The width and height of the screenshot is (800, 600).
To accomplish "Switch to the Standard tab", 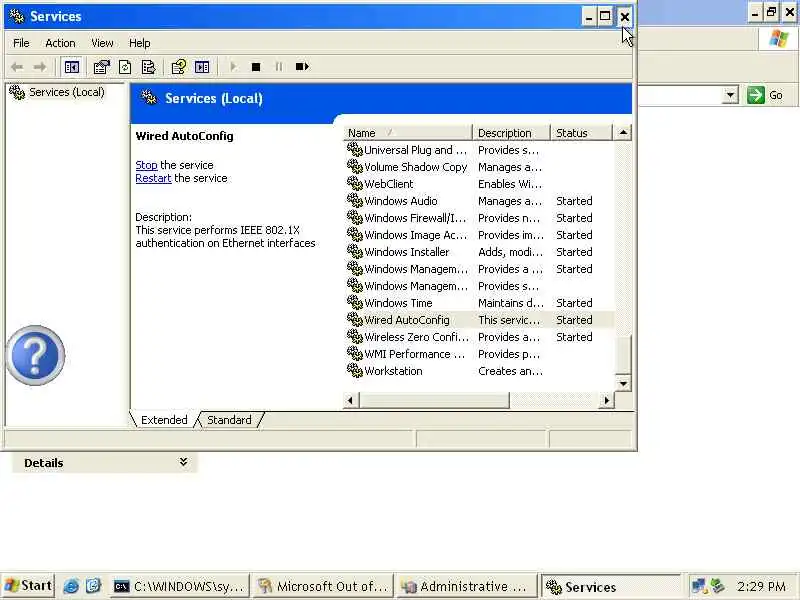I will (229, 420).
